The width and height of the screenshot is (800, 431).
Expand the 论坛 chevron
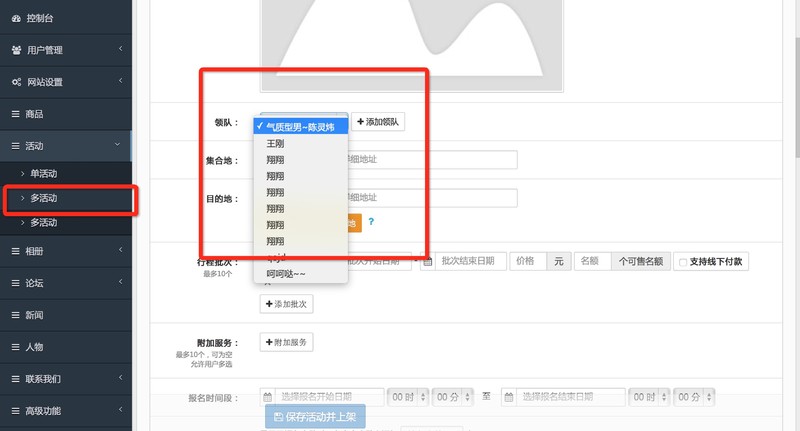[120, 282]
